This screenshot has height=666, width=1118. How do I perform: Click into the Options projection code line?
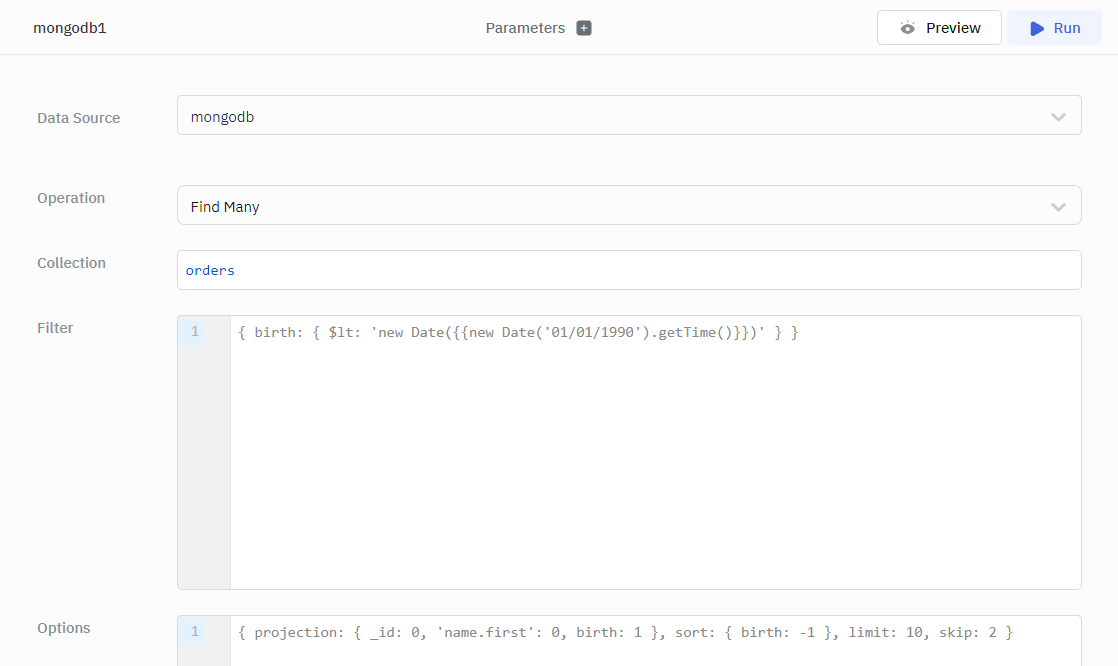(x=625, y=632)
